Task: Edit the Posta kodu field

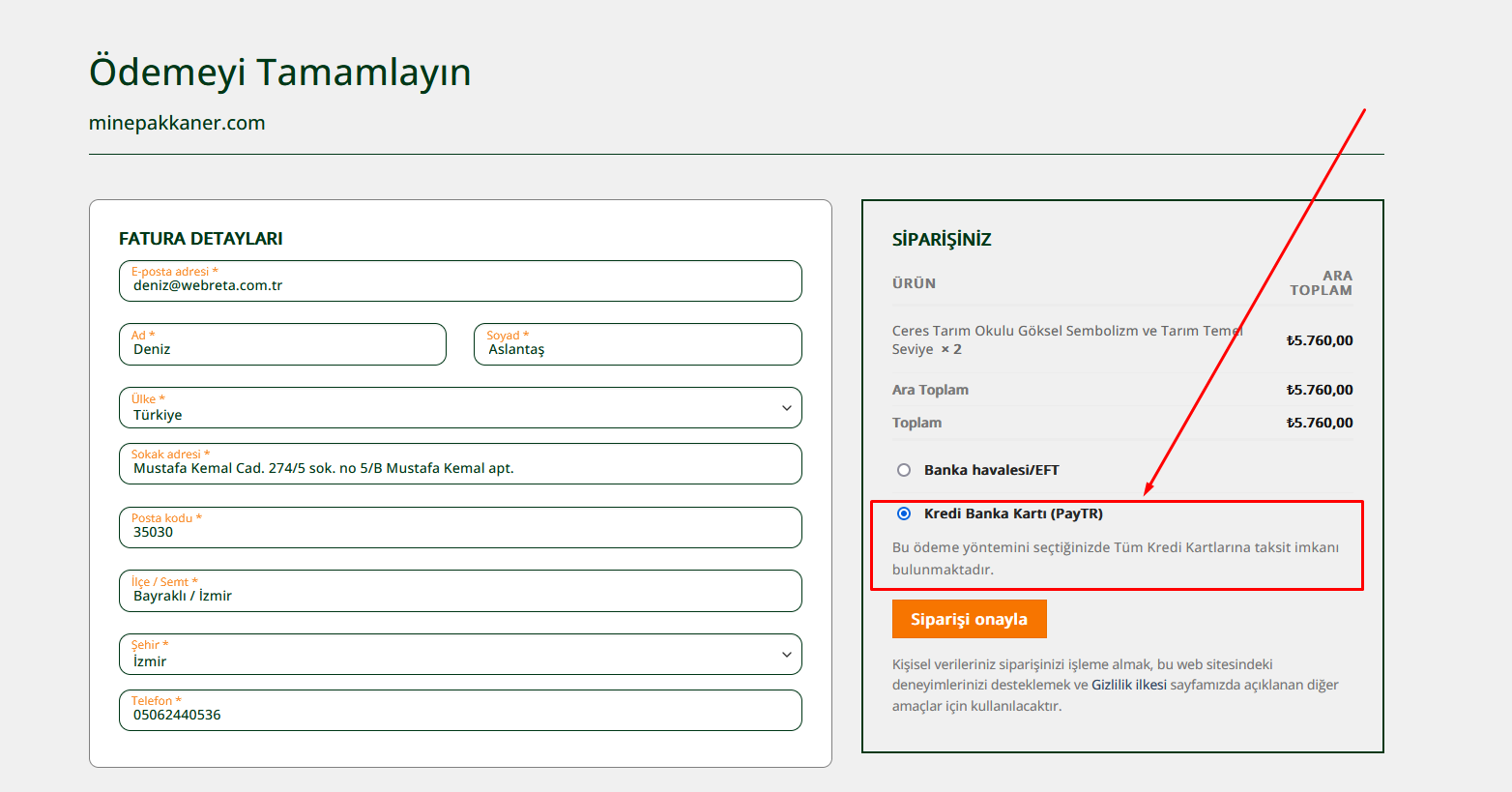Action: [460, 528]
